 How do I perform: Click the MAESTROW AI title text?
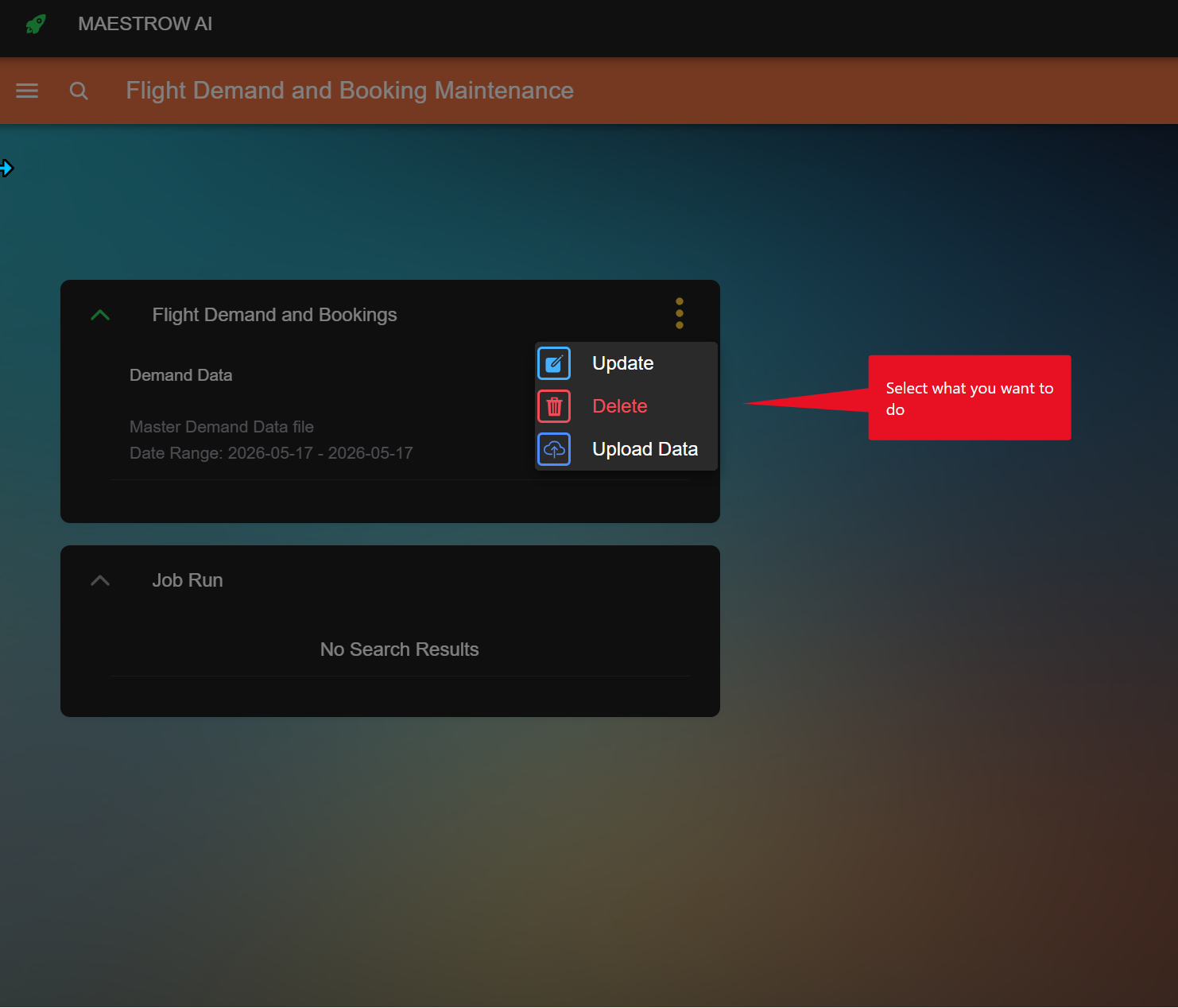tap(145, 24)
